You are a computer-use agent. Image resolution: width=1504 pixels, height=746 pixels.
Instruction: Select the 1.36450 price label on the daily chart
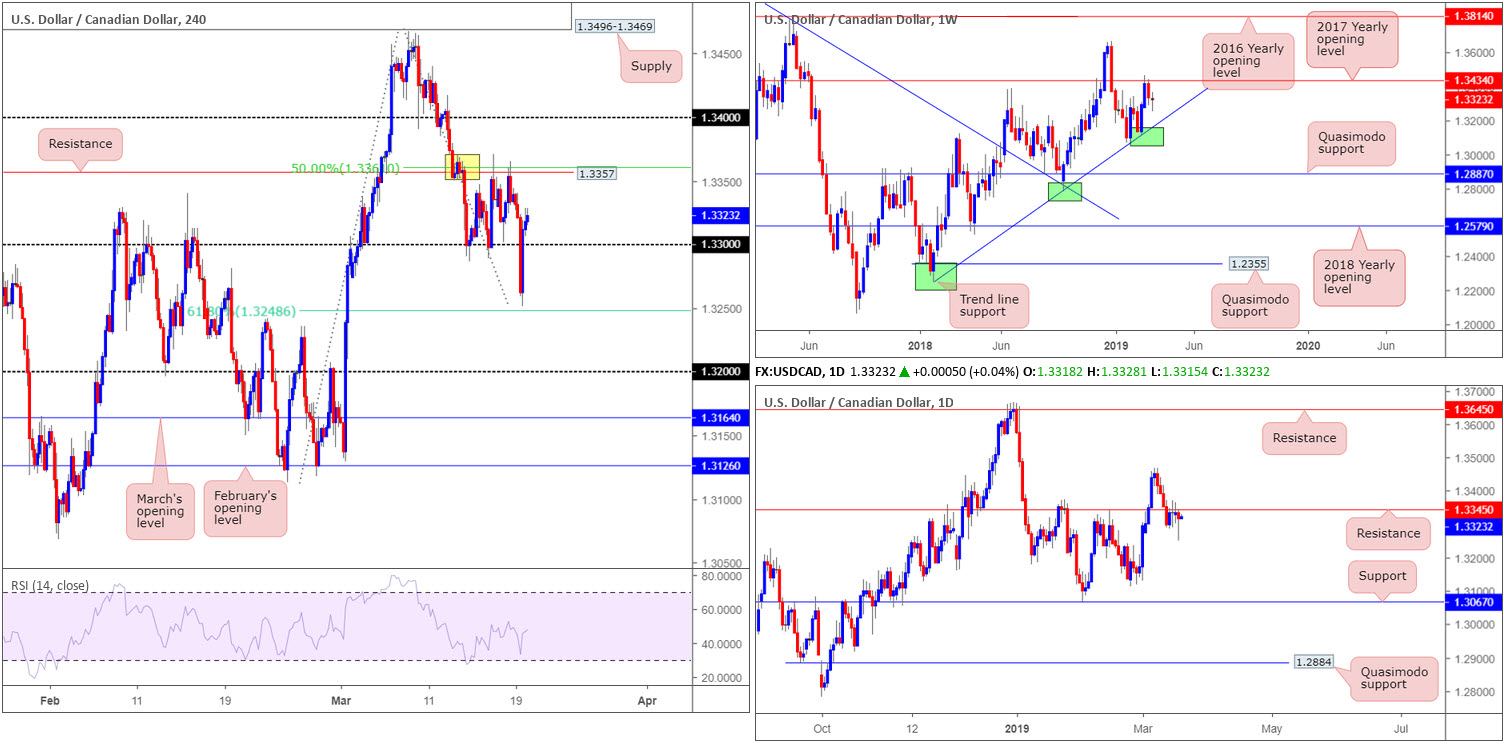1474,410
